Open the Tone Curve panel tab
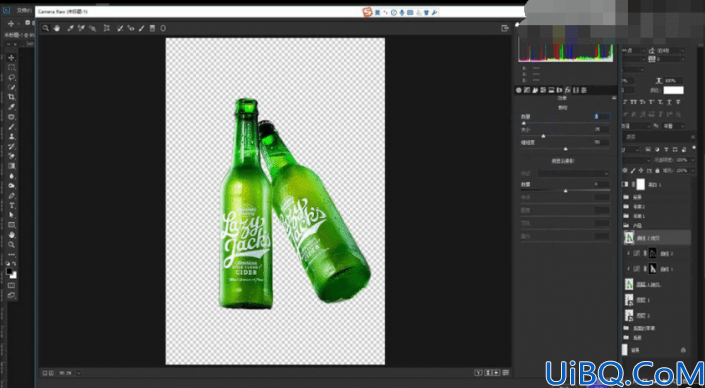 [527, 90]
